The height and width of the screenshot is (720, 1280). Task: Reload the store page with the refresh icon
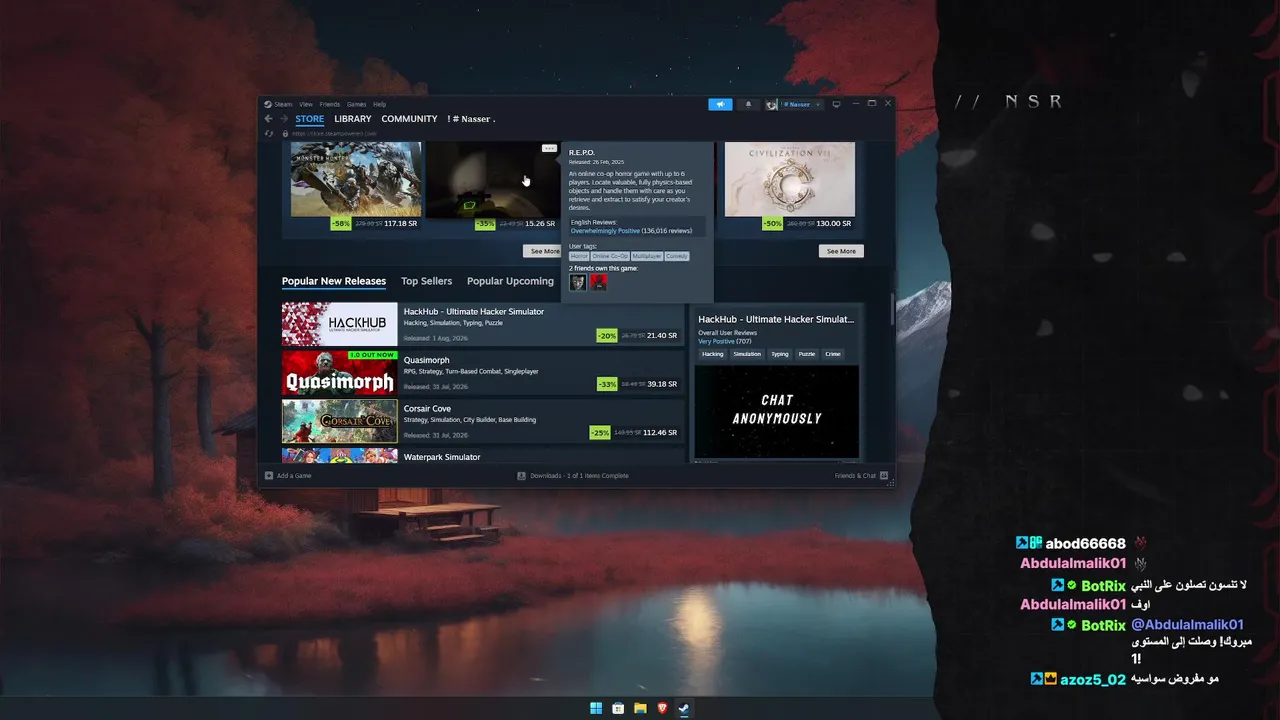click(x=268, y=133)
